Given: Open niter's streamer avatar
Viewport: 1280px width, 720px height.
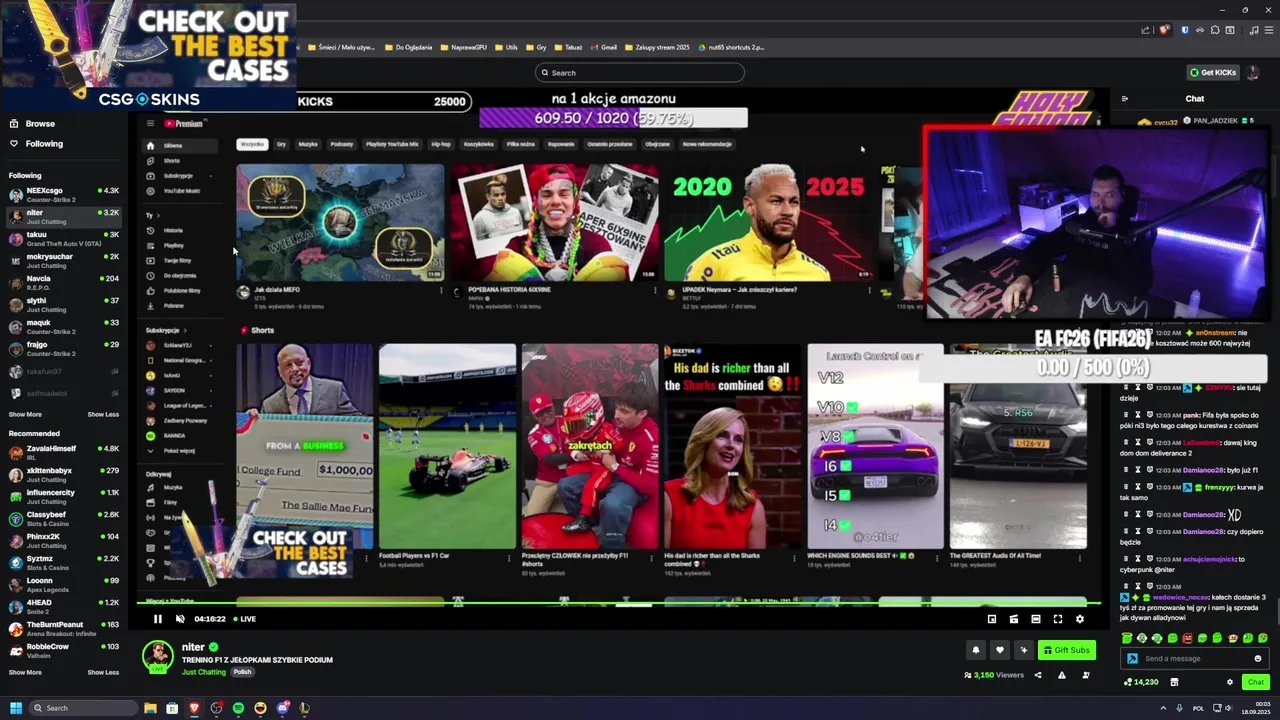Looking at the screenshot, I should pos(157,656).
